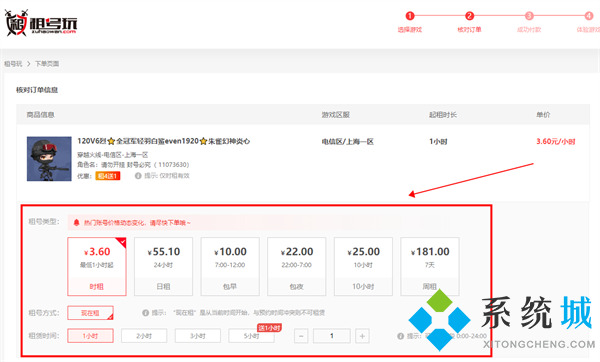Click the 送1小时 bonus badge
Screen dimensions: 600x362
pos(269,328)
